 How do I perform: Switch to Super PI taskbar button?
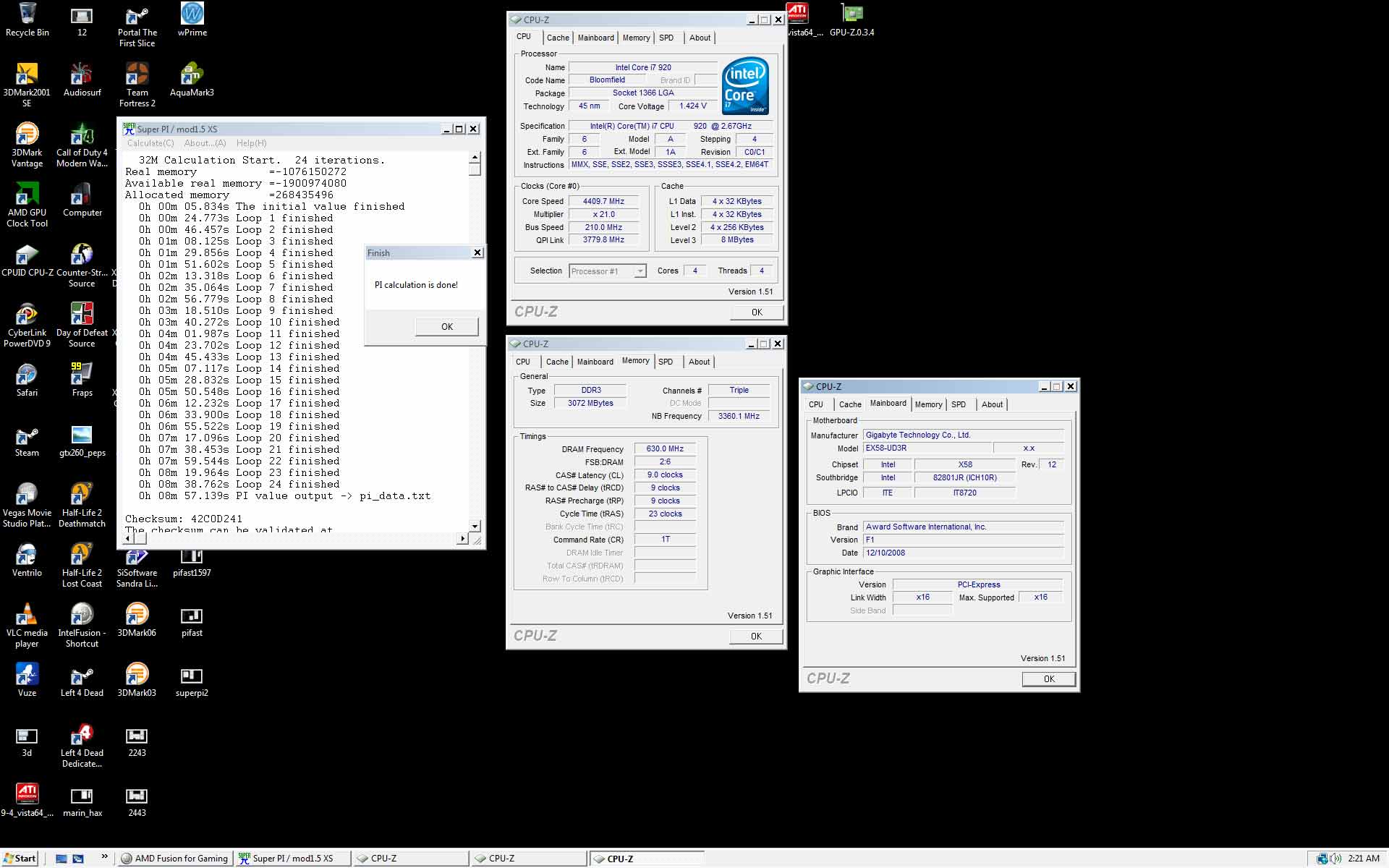click(x=292, y=859)
